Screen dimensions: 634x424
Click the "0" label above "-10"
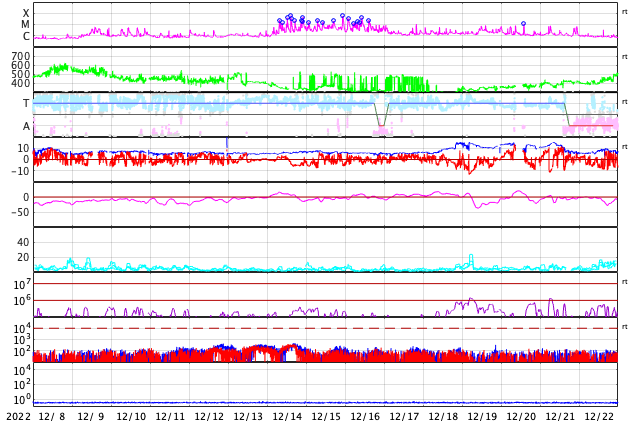pyautogui.click(x=26, y=159)
